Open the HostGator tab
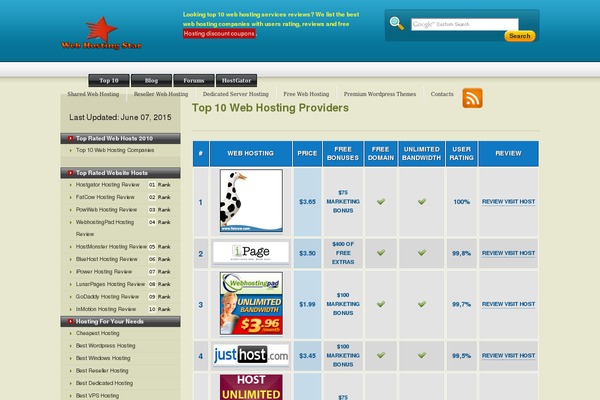 236,80
